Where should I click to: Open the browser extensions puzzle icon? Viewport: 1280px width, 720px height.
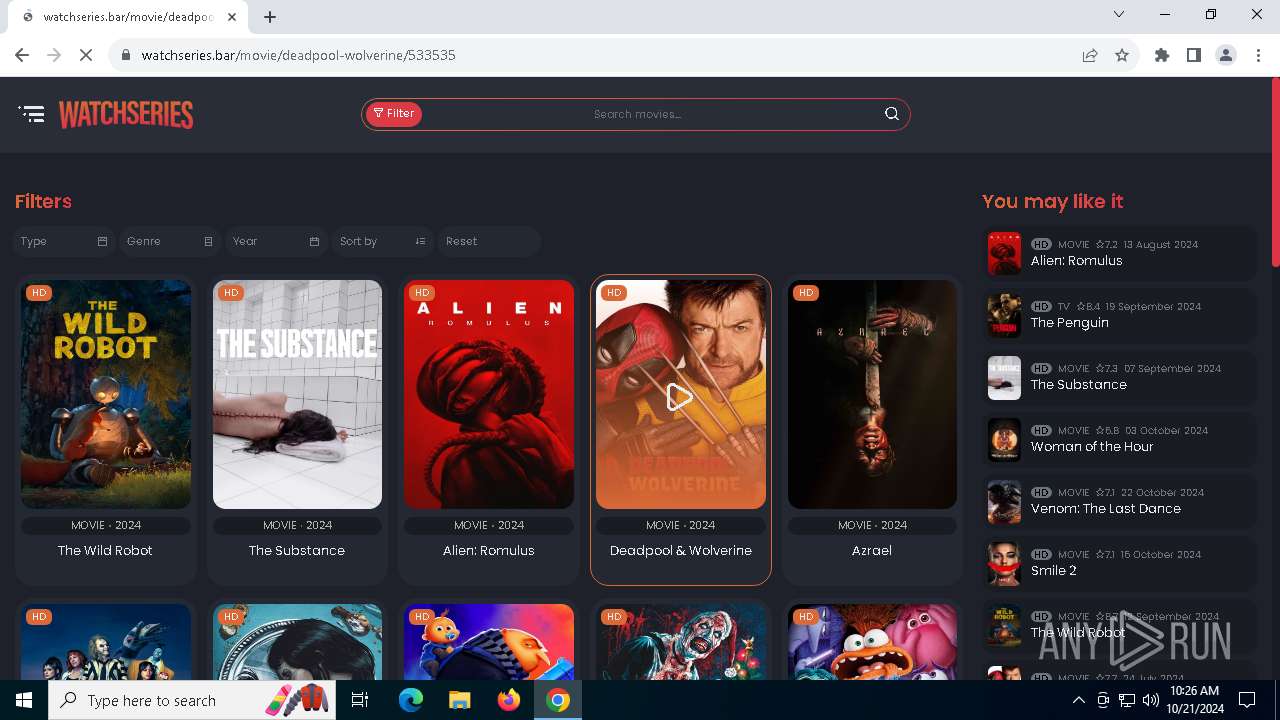[x=1162, y=55]
